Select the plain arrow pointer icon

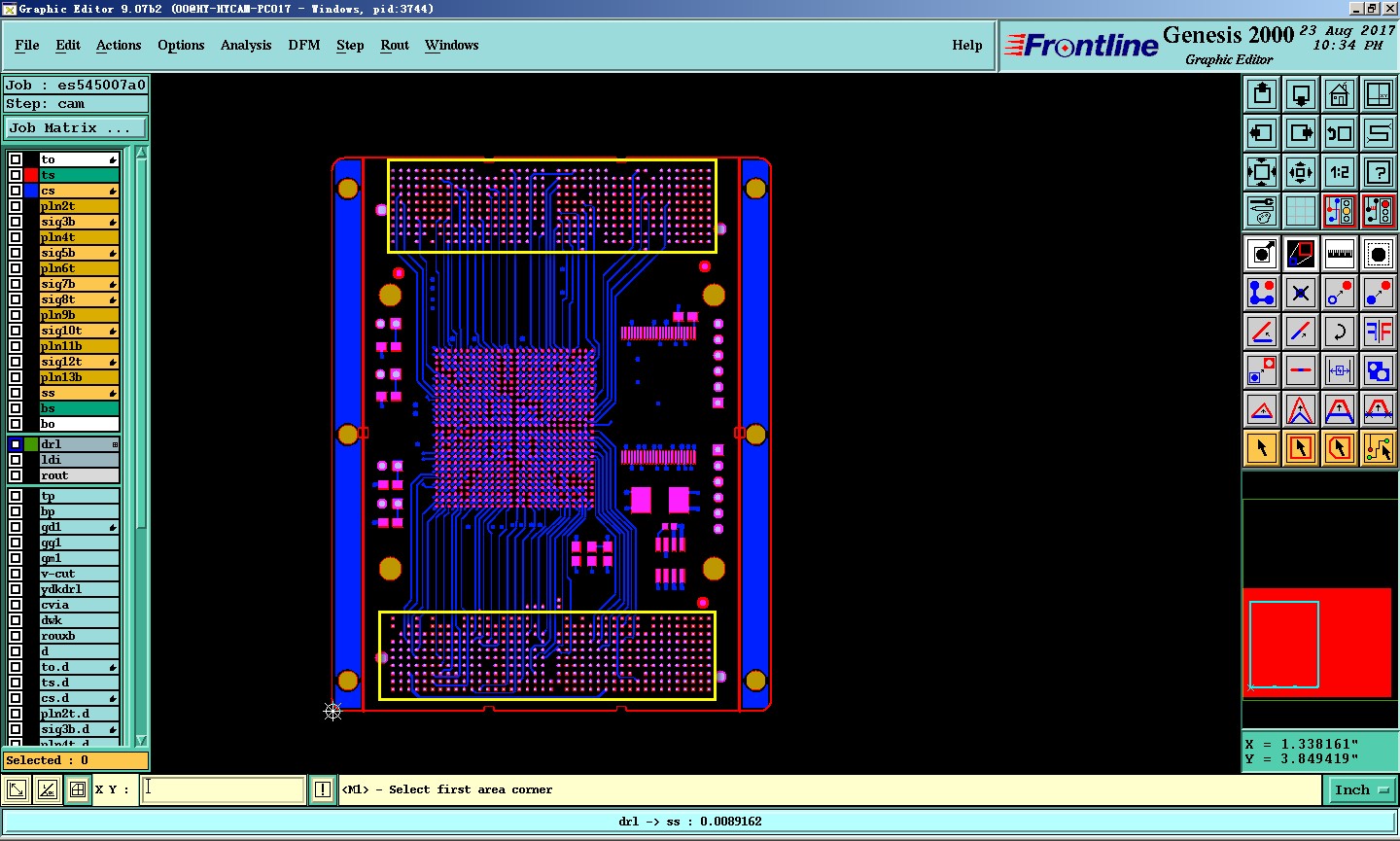[1262, 448]
